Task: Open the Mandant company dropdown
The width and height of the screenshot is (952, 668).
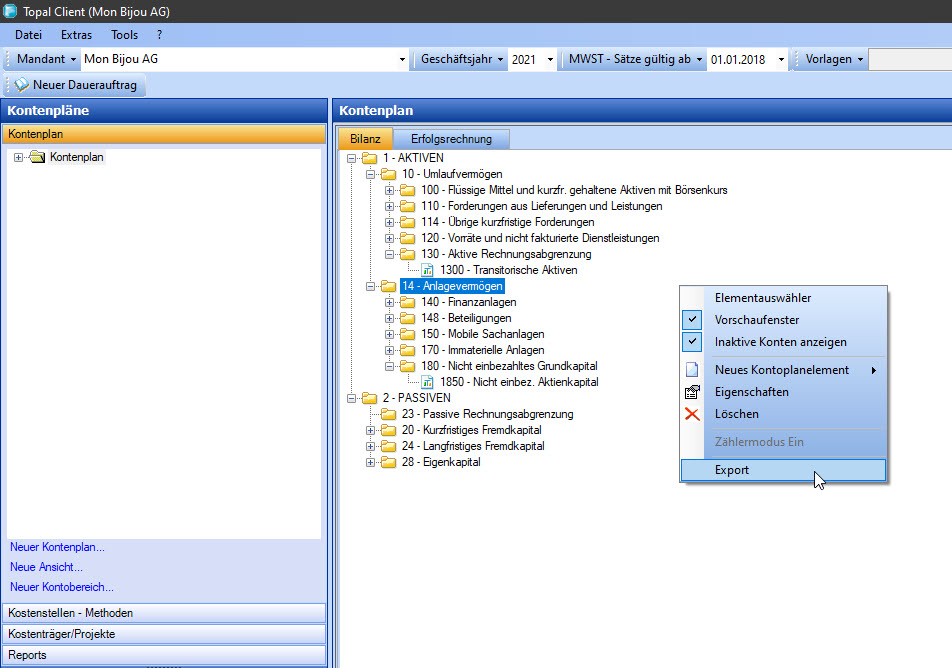Action: (x=402, y=59)
